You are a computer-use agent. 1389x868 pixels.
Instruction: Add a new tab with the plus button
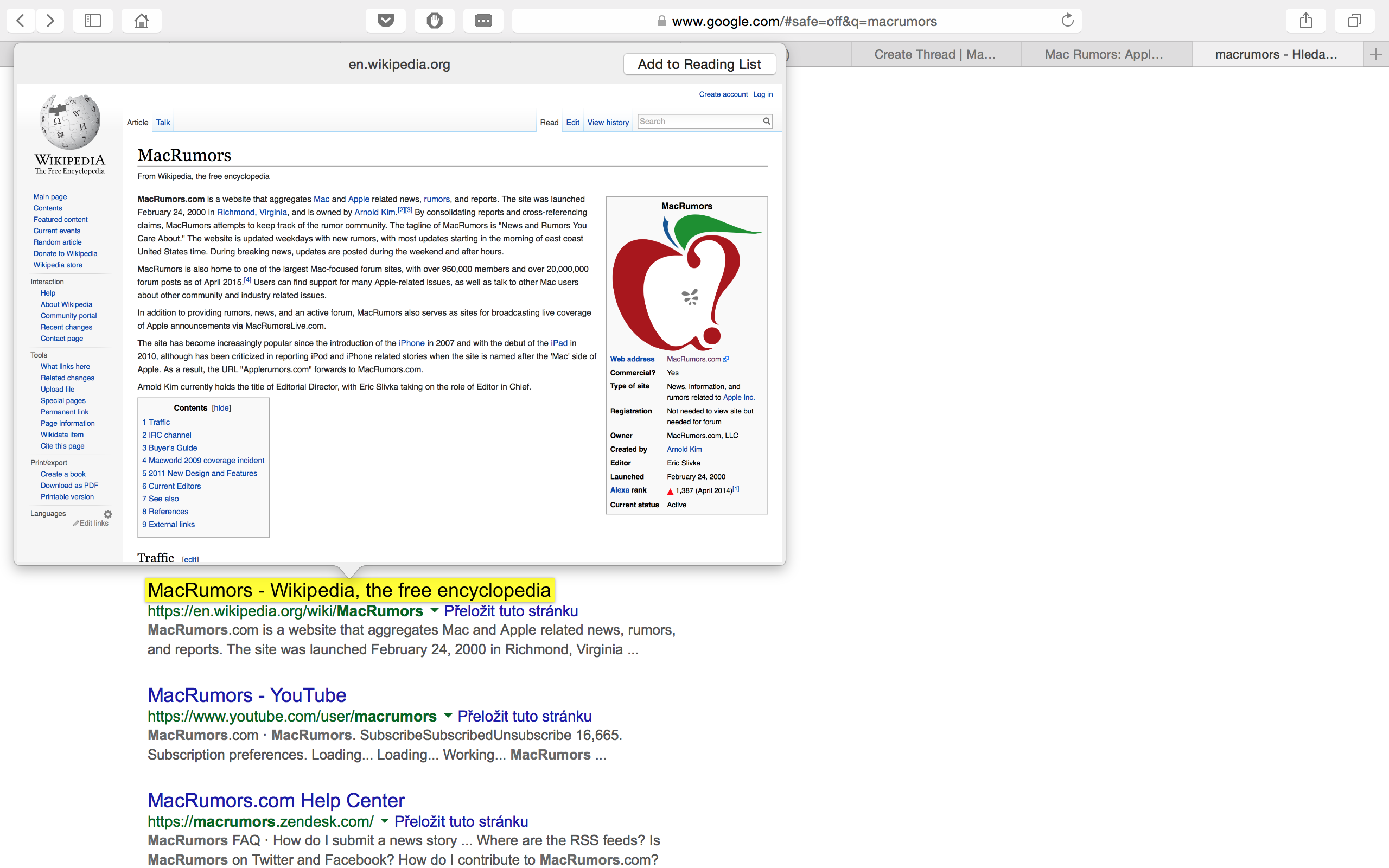[x=1376, y=55]
